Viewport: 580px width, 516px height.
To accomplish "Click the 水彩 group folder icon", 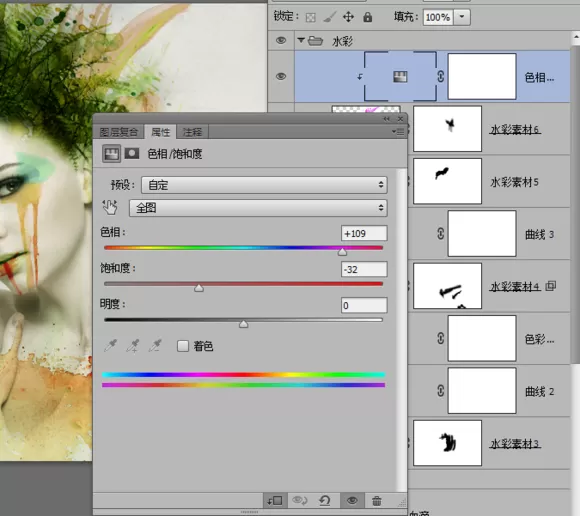I will [x=315, y=40].
